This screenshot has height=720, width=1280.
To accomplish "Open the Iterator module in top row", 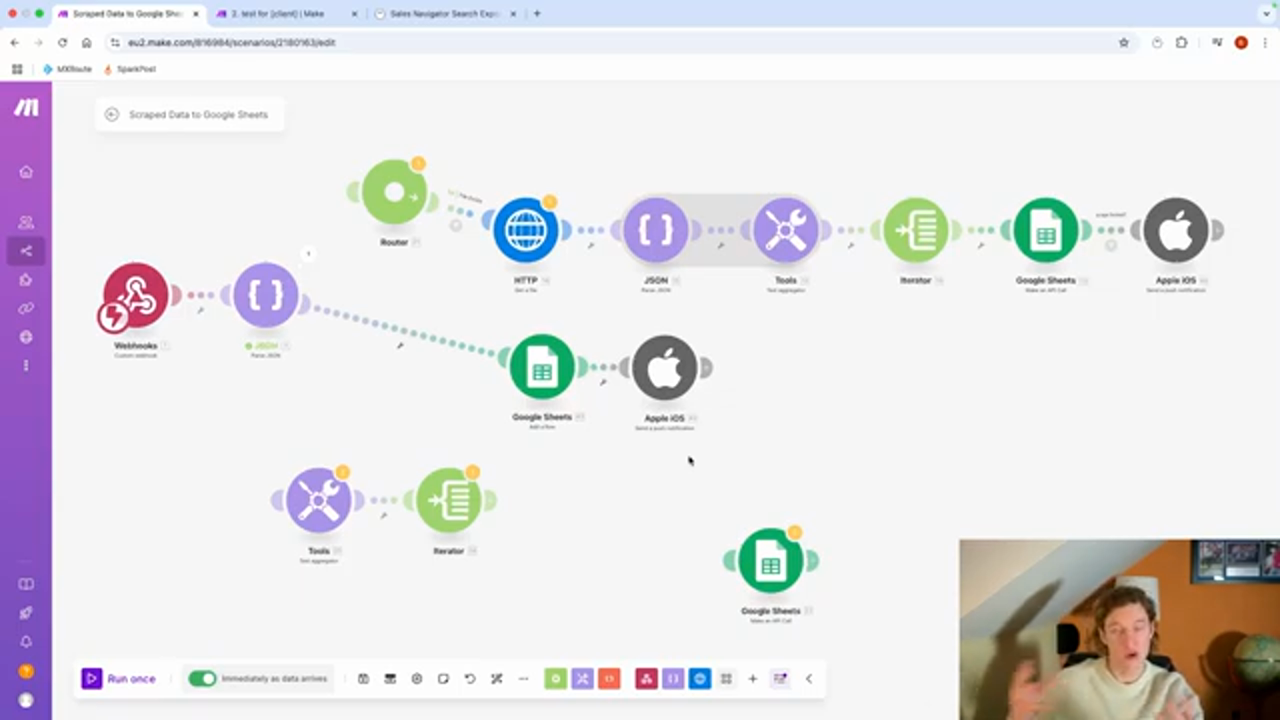I will (916, 230).
